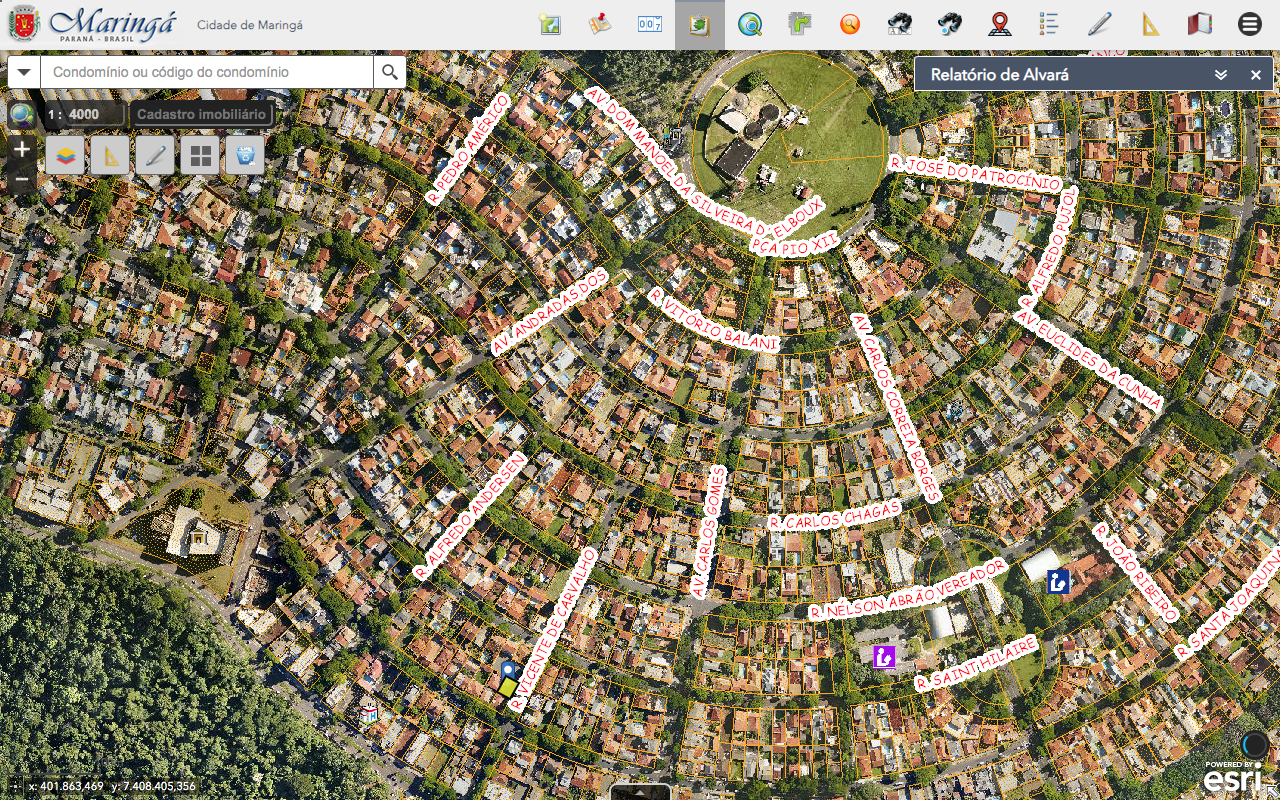
Task: Click the globe full-extent icon
Action: coord(21,114)
